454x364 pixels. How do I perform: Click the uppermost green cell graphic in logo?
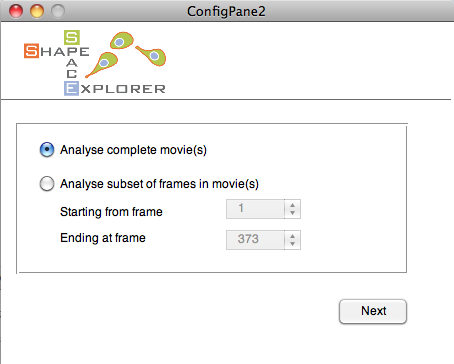point(122,41)
